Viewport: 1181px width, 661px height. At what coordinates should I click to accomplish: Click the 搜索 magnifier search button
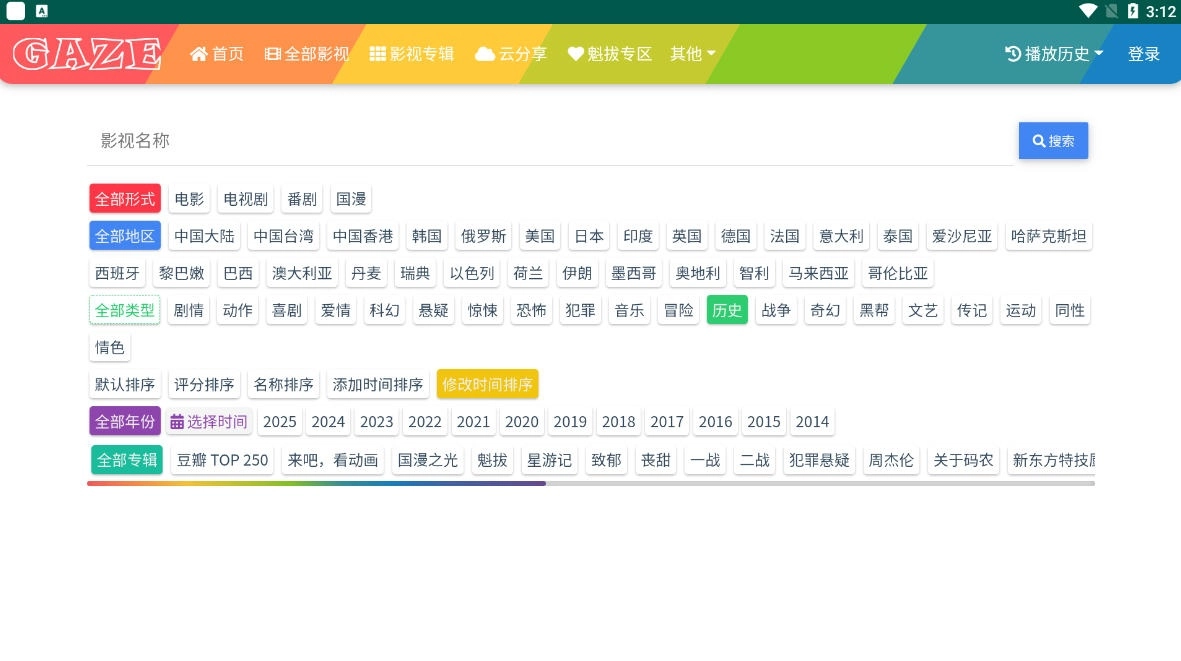click(x=1053, y=141)
